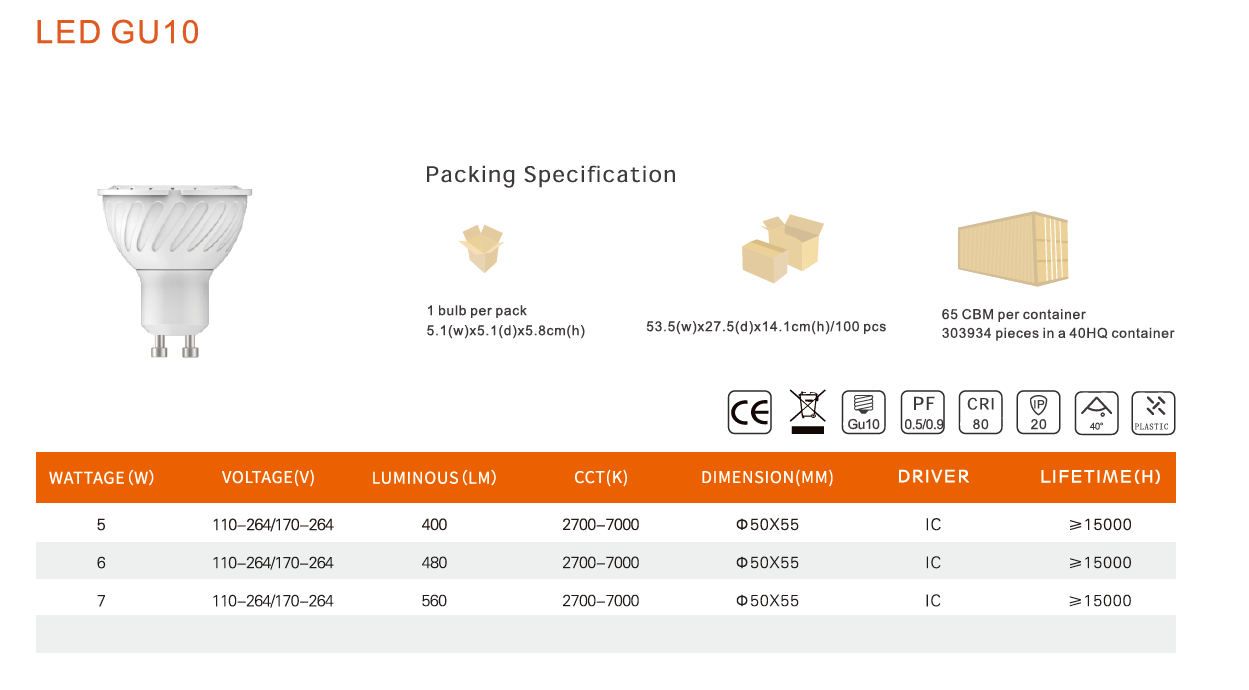Click the PLASTIC material icon
This screenshot has width=1249, height=690.
(1153, 413)
